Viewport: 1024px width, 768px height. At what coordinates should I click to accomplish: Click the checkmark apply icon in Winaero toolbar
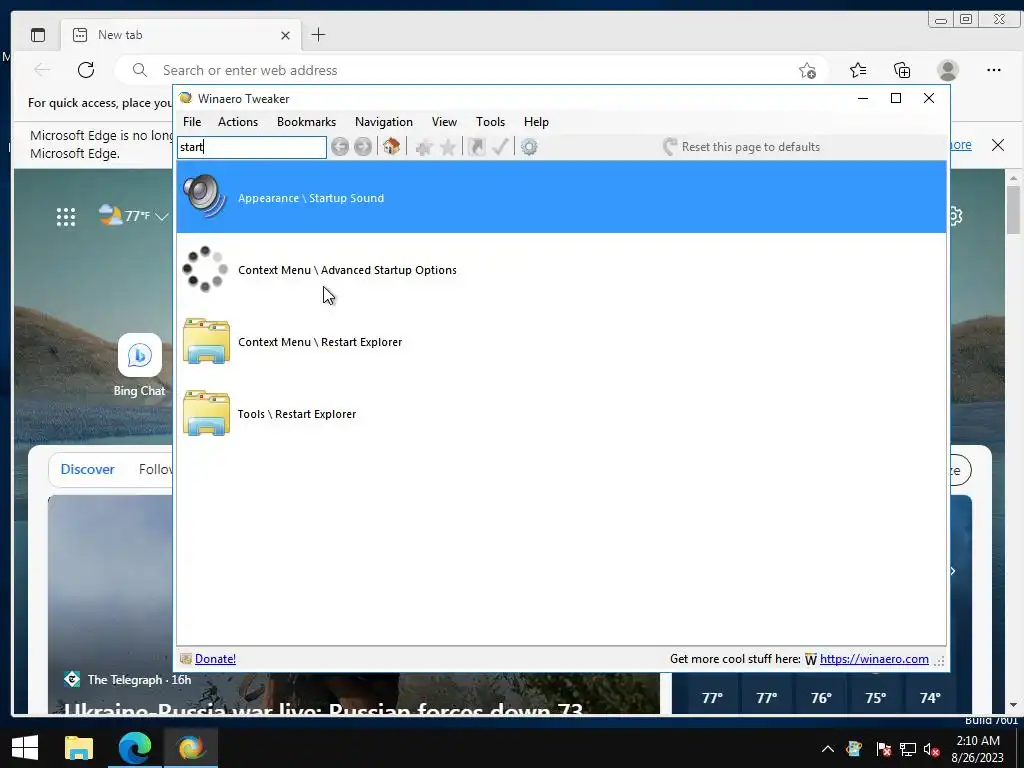pyautogui.click(x=500, y=146)
